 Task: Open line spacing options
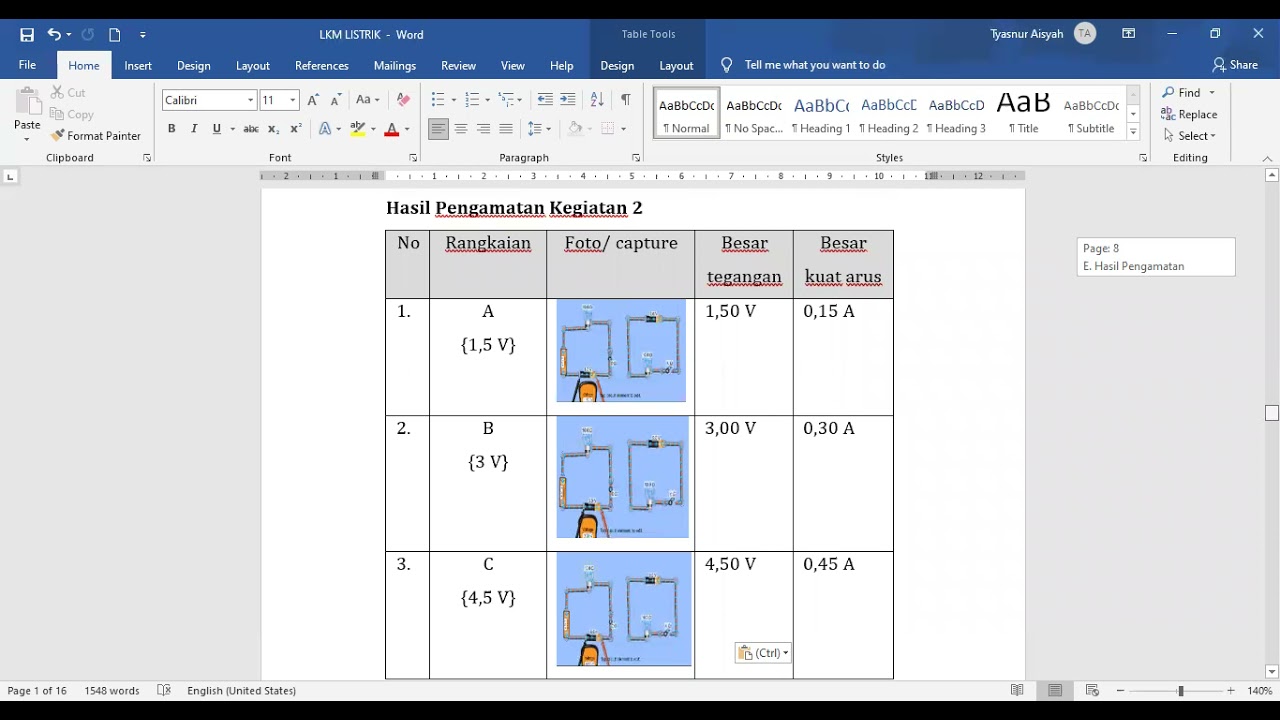coord(539,129)
